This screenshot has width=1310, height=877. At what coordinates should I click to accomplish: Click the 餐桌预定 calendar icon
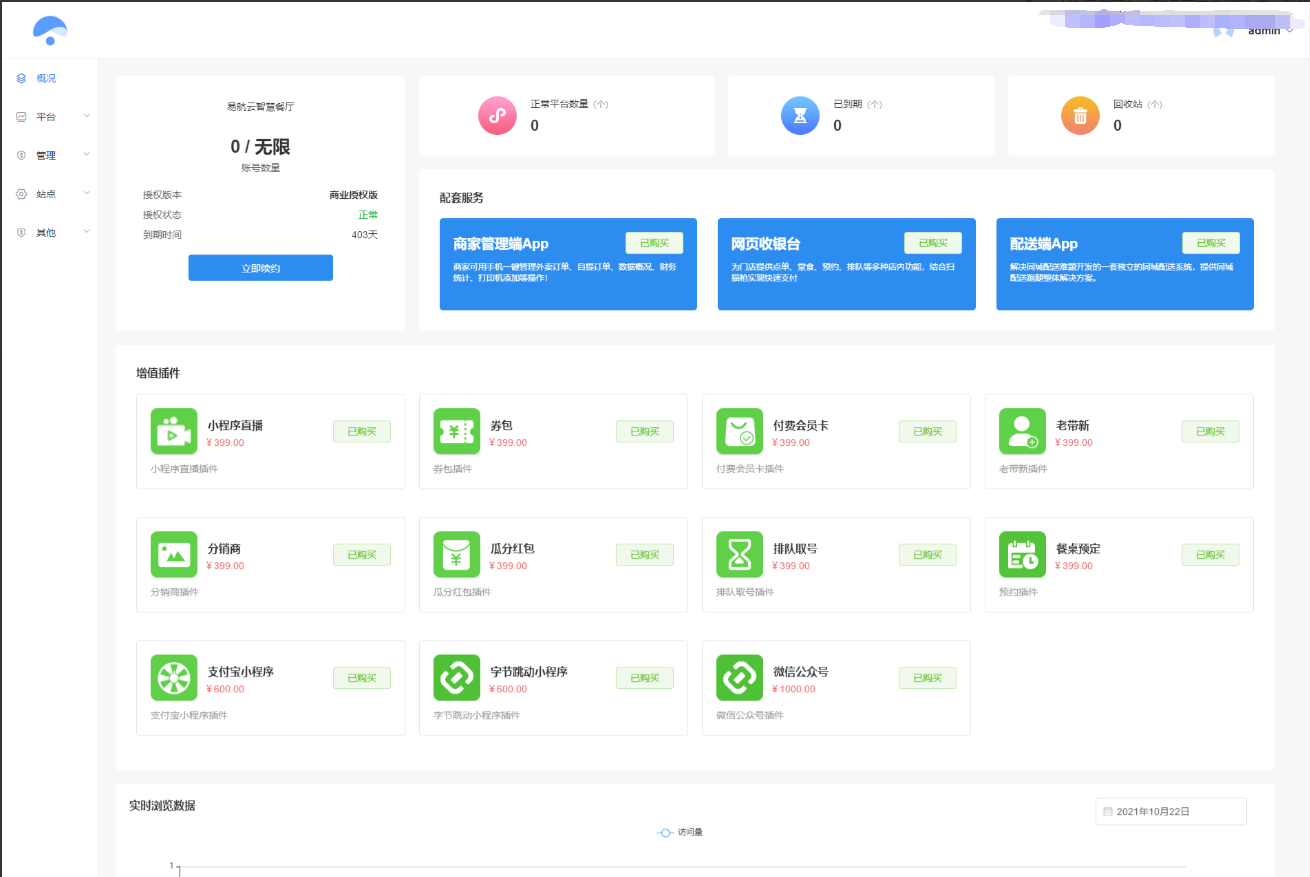click(1023, 554)
